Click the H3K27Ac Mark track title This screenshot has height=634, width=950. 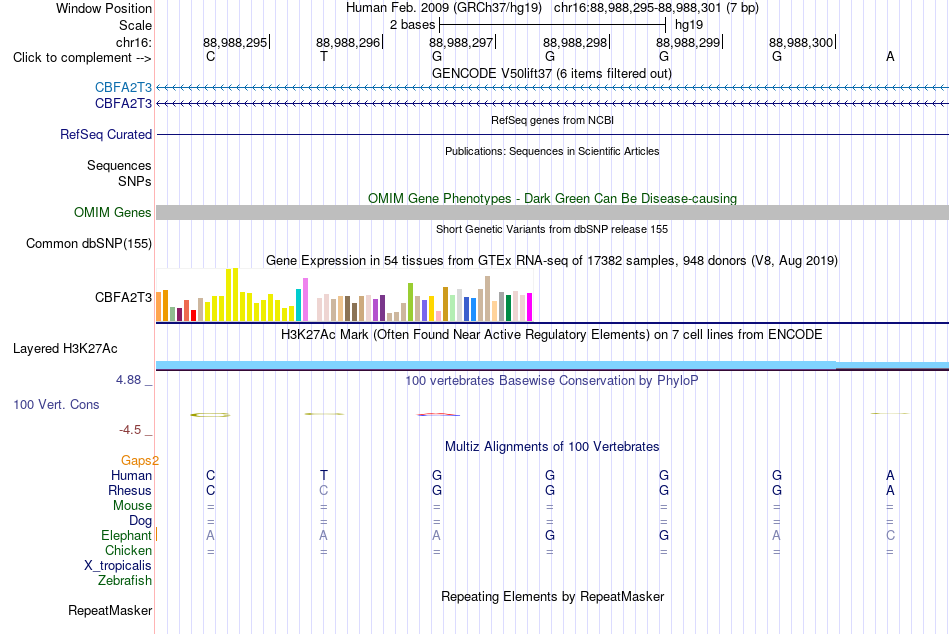551,335
